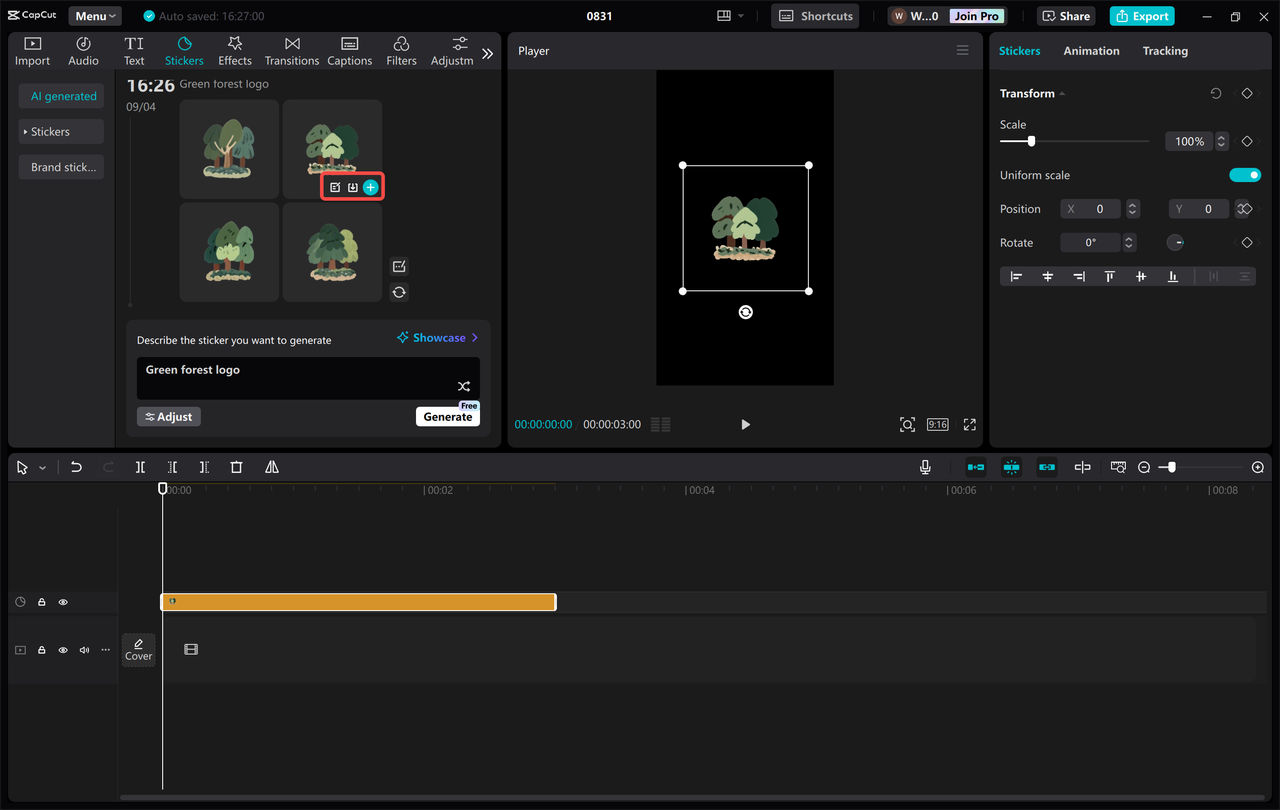Click the Mirror icon in the timeline toolbar

271,467
